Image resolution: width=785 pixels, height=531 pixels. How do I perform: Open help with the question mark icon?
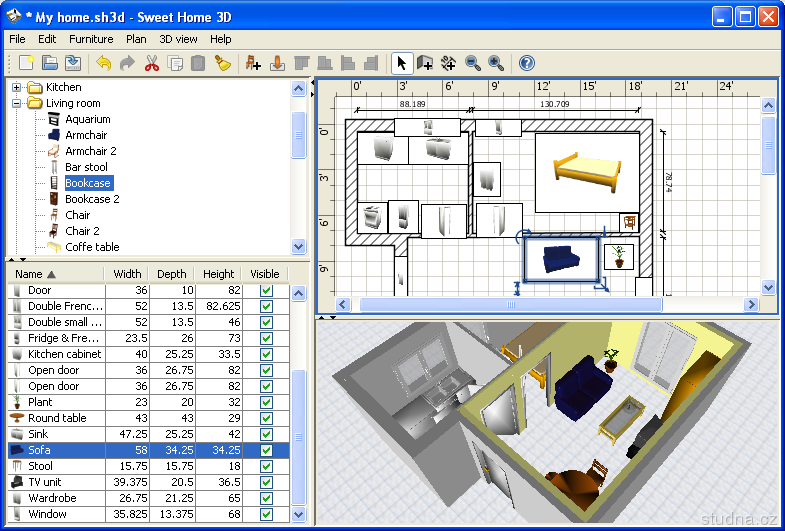pos(527,64)
